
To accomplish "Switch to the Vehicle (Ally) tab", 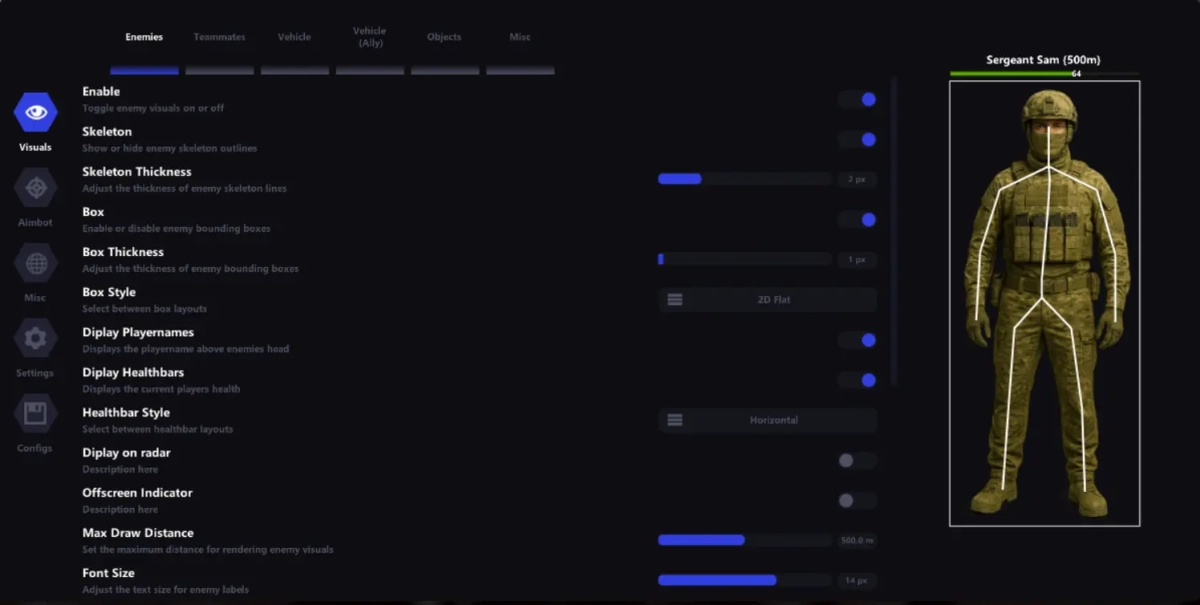I will click(369, 38).
